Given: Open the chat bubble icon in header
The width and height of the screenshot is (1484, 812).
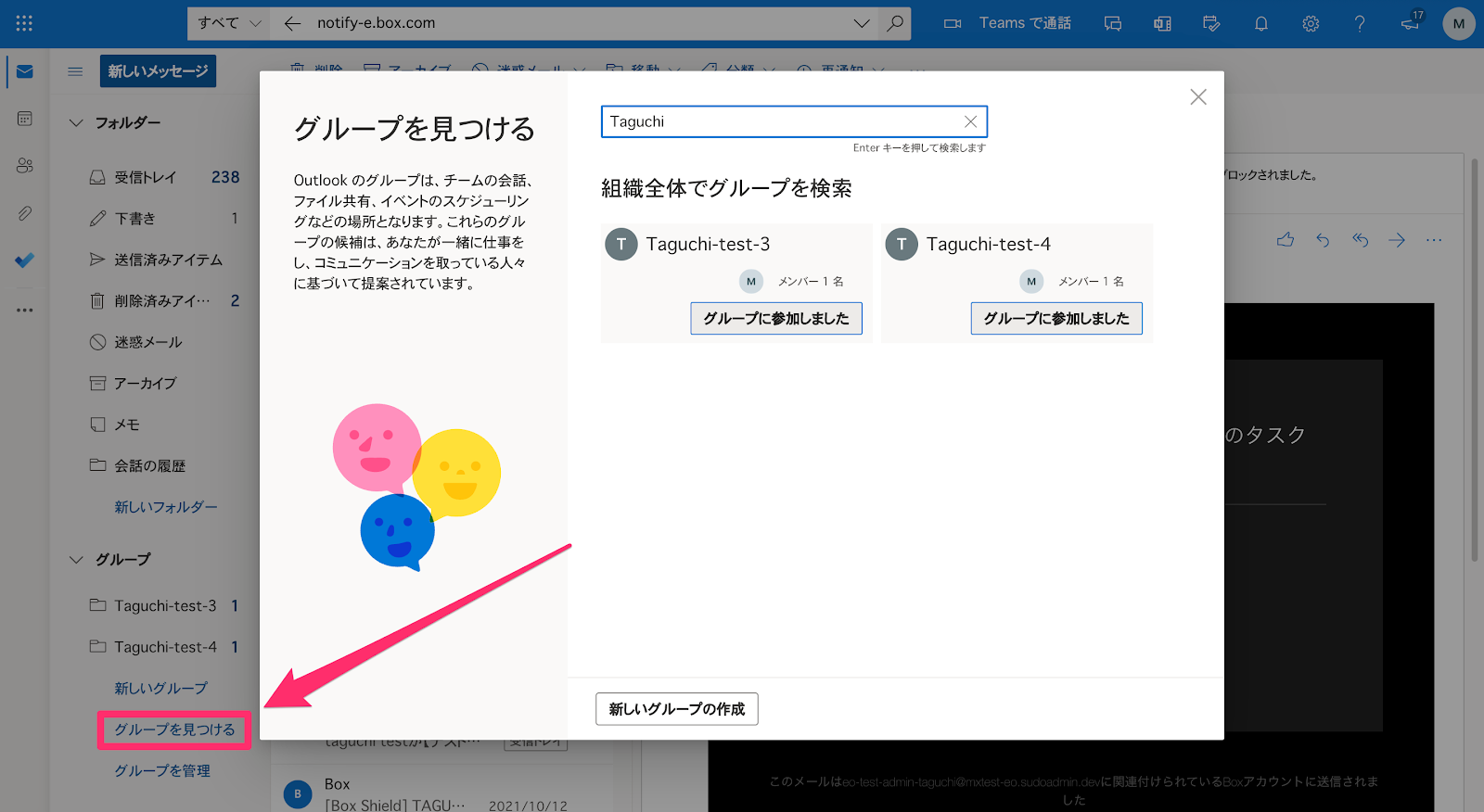Looking at the screenshot, I should (1113, 23).
